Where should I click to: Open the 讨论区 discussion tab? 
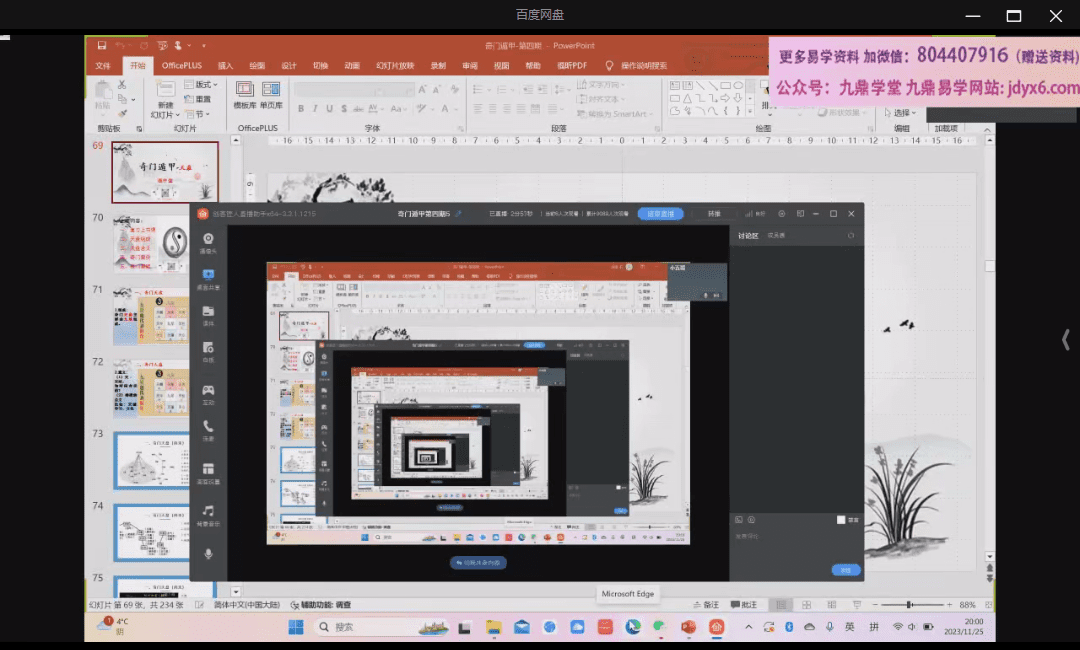(748, 236)
